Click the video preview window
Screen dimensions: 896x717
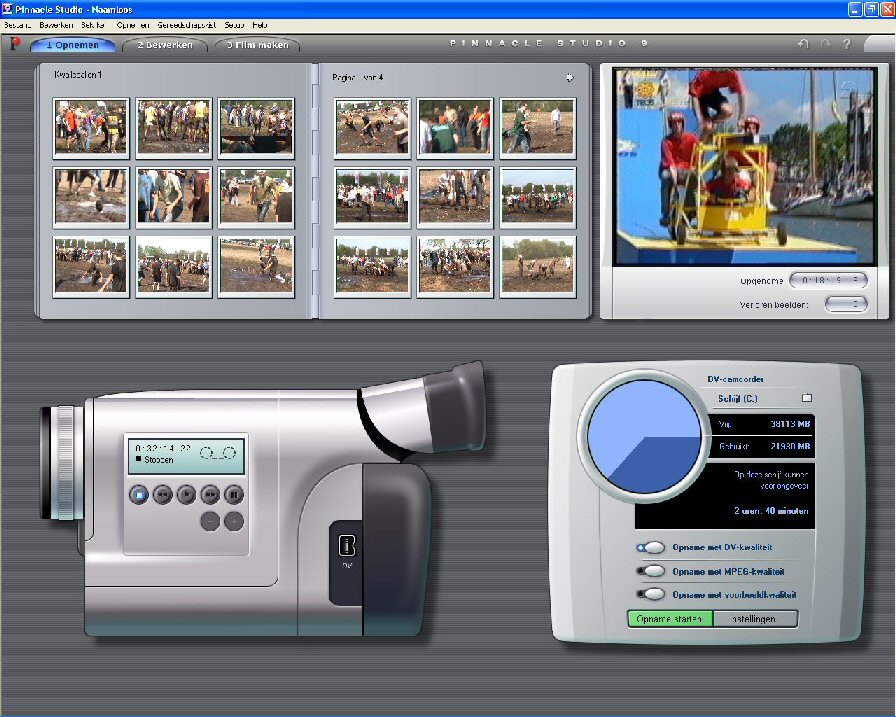pyautogui.click(x=744, y=166)
